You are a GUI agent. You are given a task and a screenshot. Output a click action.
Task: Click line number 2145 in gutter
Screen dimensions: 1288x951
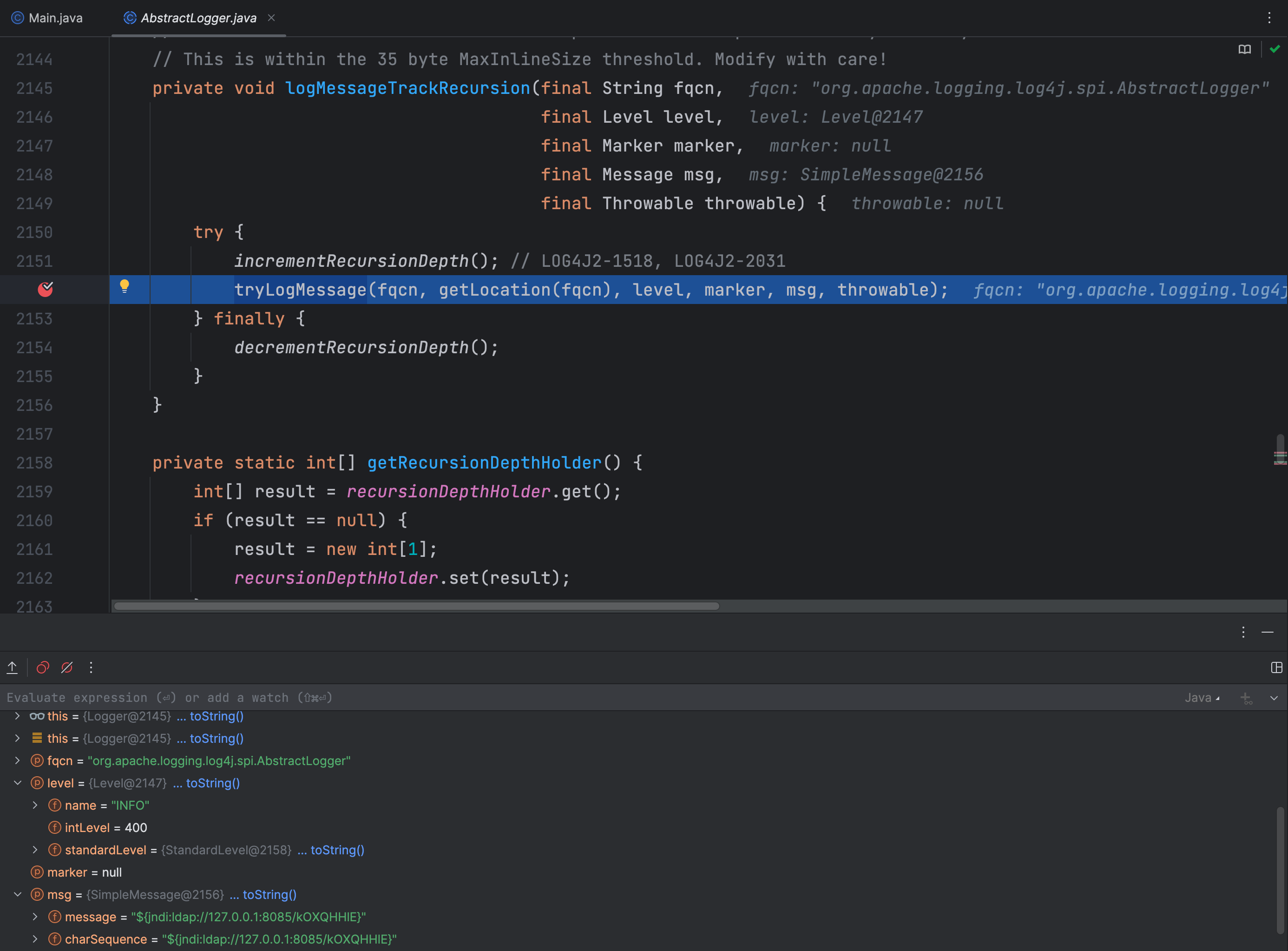[x=34, y=88]
